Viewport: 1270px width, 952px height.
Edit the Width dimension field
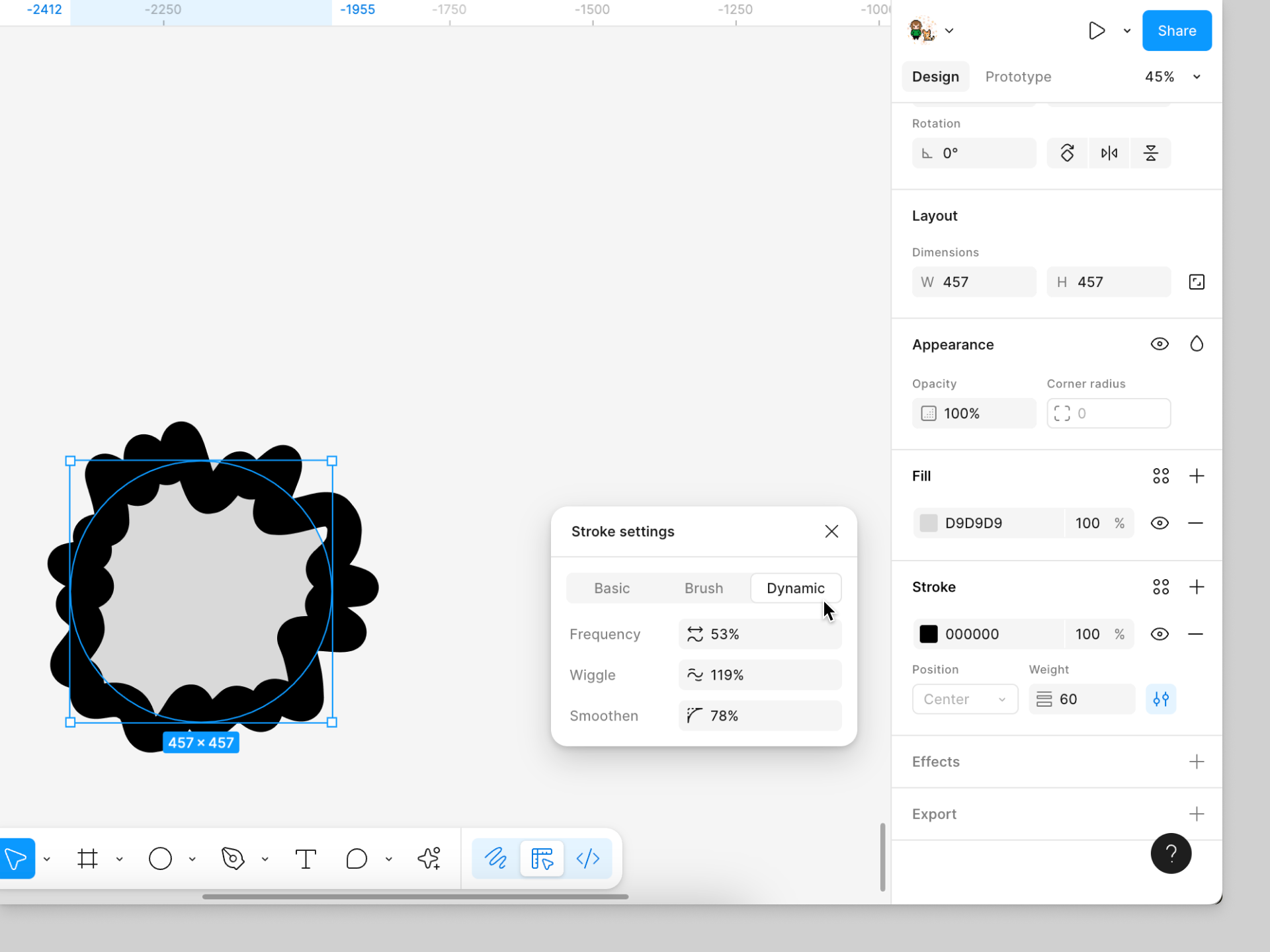pyautogui.click(x=974, y=282)
